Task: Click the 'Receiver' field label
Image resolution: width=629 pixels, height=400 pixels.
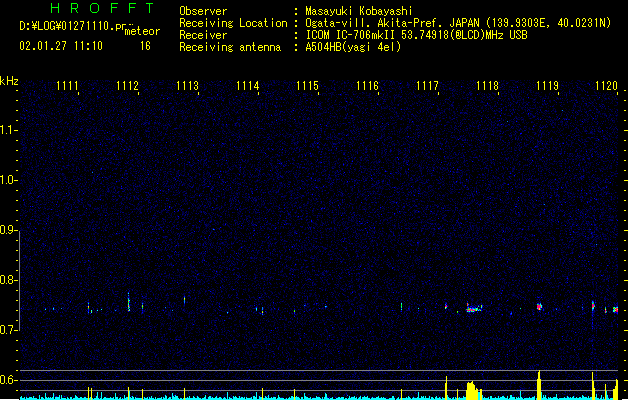Action: point(203,35)
